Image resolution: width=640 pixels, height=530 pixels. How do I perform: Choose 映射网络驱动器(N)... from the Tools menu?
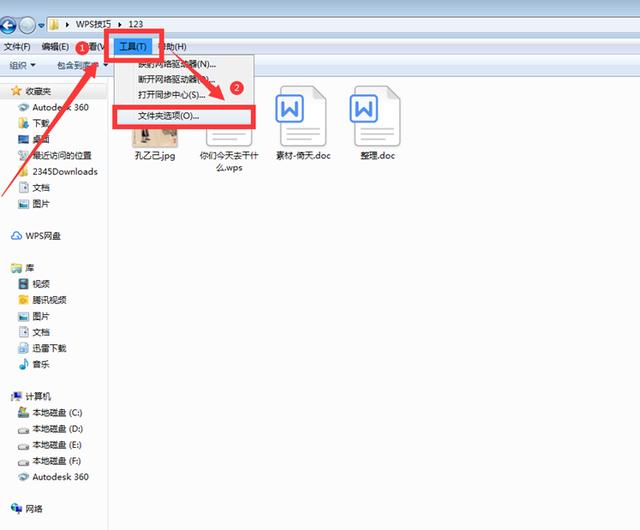click(x=177, y=64)
